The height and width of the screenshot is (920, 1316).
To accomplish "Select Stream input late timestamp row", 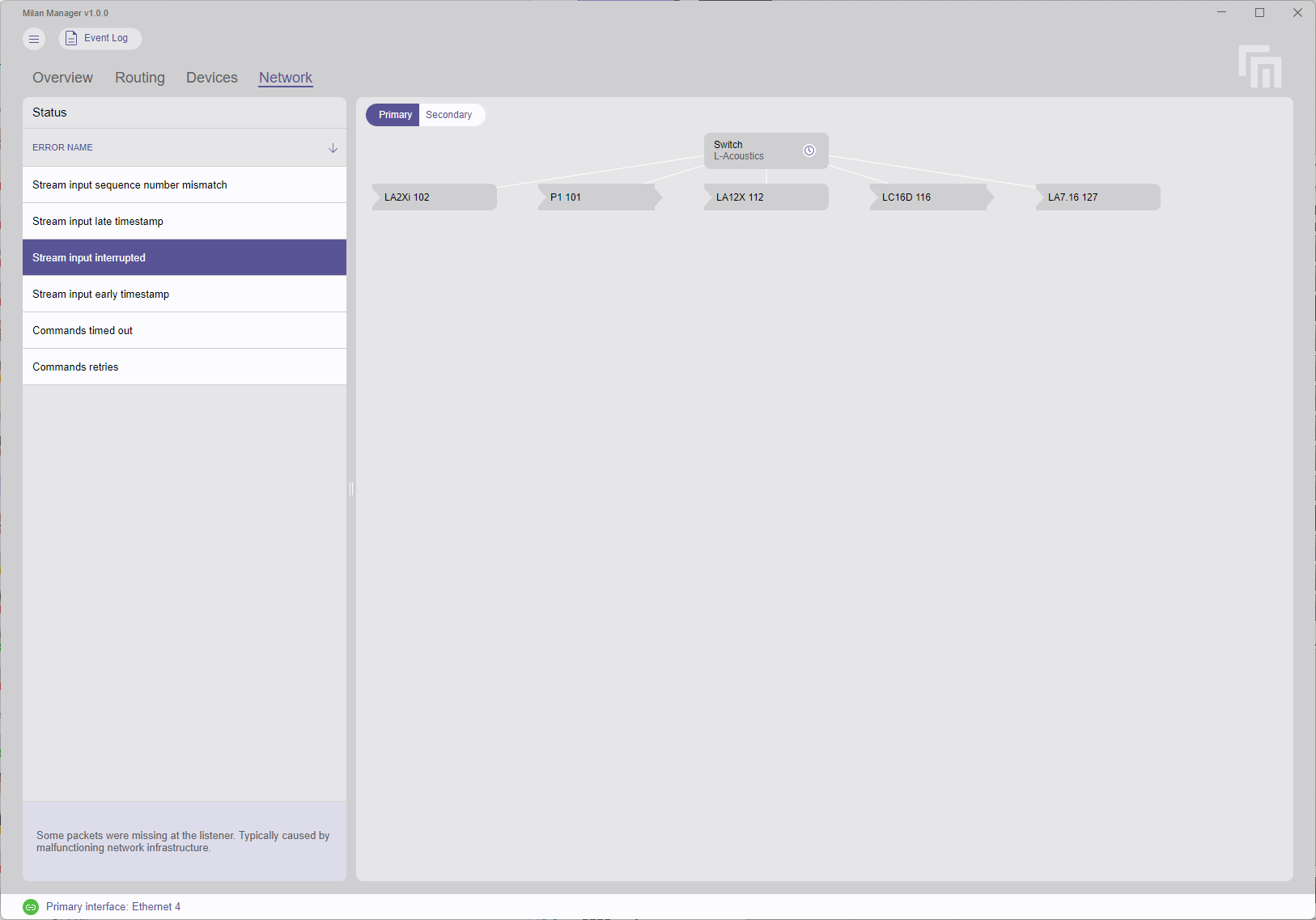I will click(185, 221).
